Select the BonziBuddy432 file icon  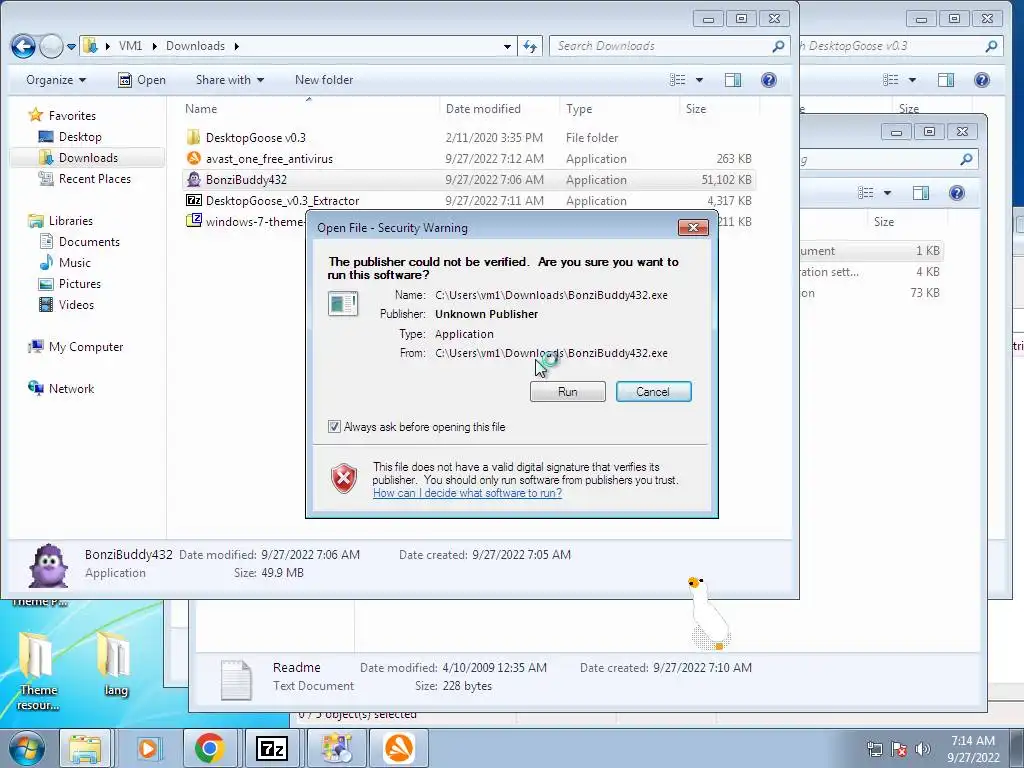click(x=193, y=179)
